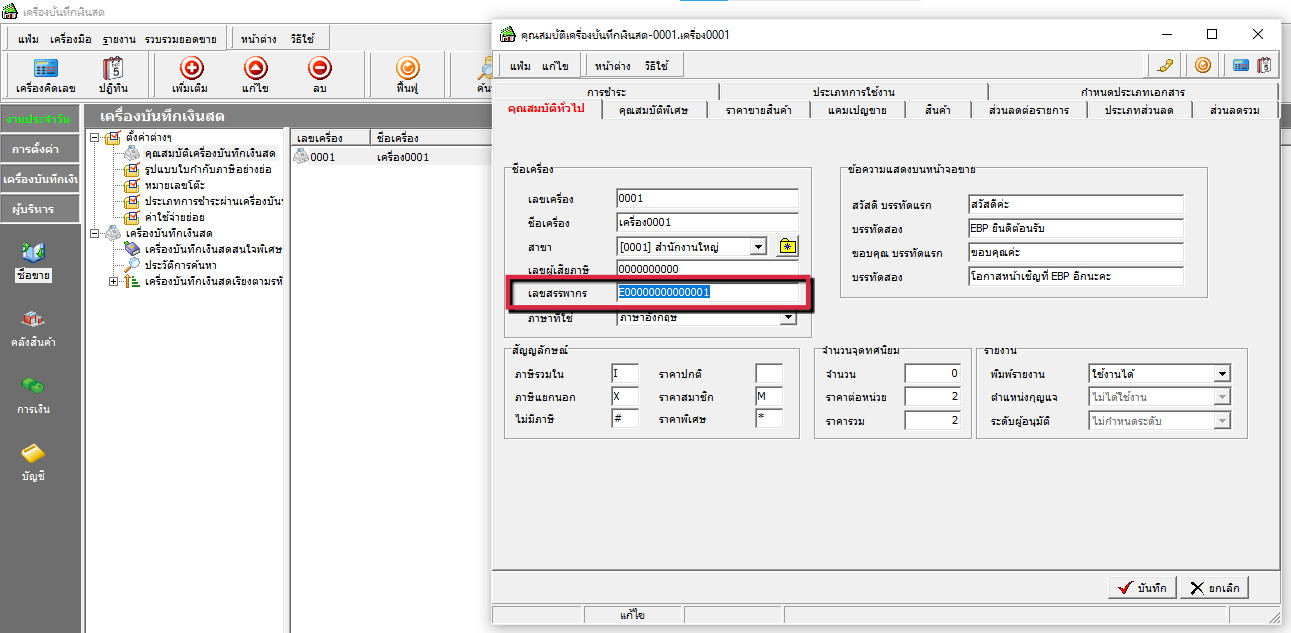This screenshot has width=1291, height=633.
Task: Select the ราคาขายสินค้า tab
Action: pyautogui.click(x=758, y=110)
